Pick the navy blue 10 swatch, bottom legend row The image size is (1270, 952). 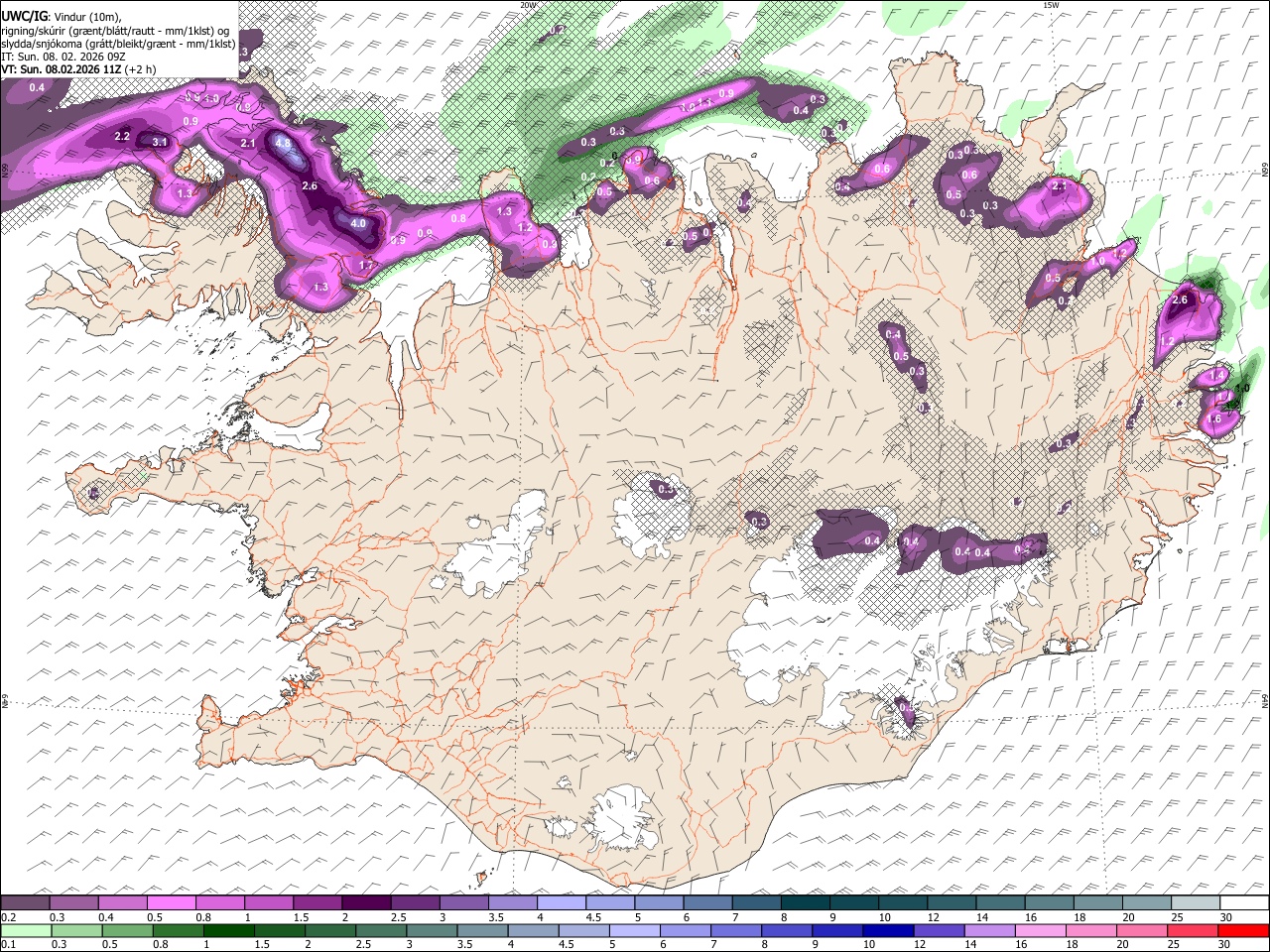click(888, 931)
